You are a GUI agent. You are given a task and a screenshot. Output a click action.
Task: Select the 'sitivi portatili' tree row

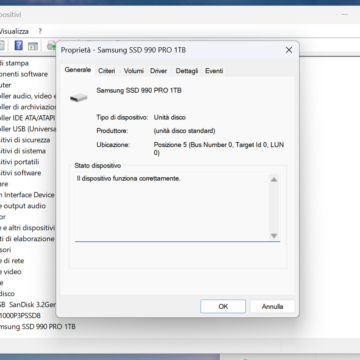coord(20,162)
